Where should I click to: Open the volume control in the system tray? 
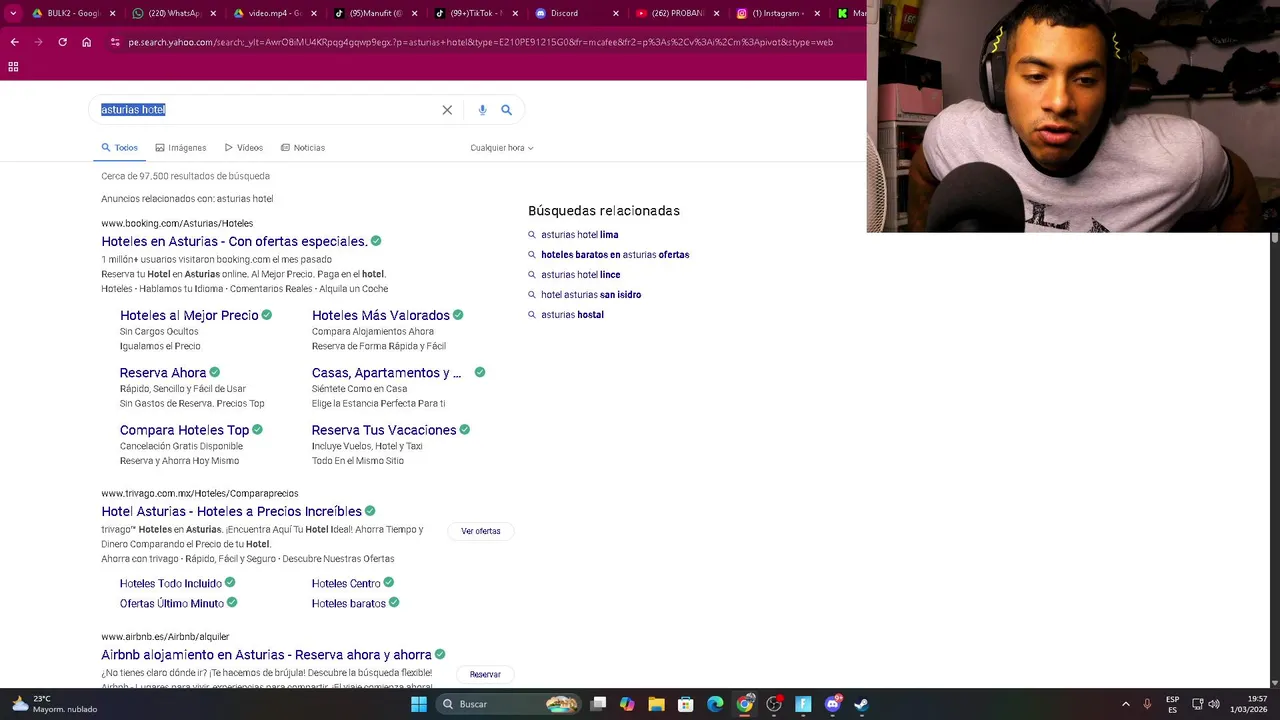[x=1214, y=704]
